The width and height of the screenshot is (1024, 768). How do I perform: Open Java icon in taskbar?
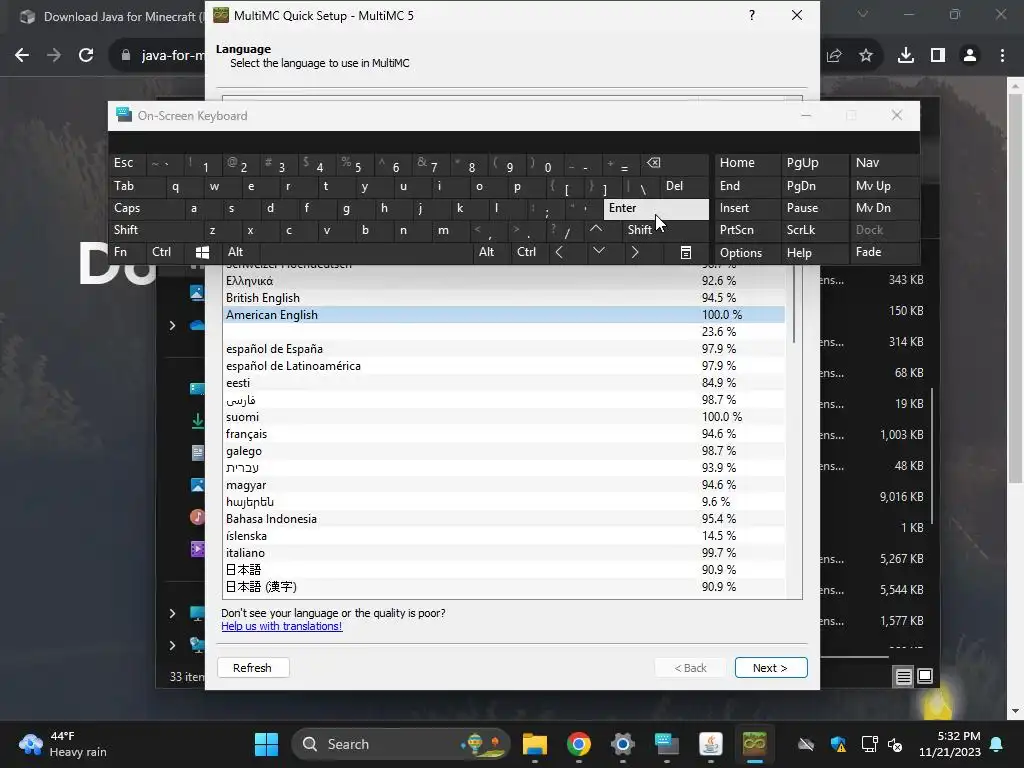click(x=711, y=744)
